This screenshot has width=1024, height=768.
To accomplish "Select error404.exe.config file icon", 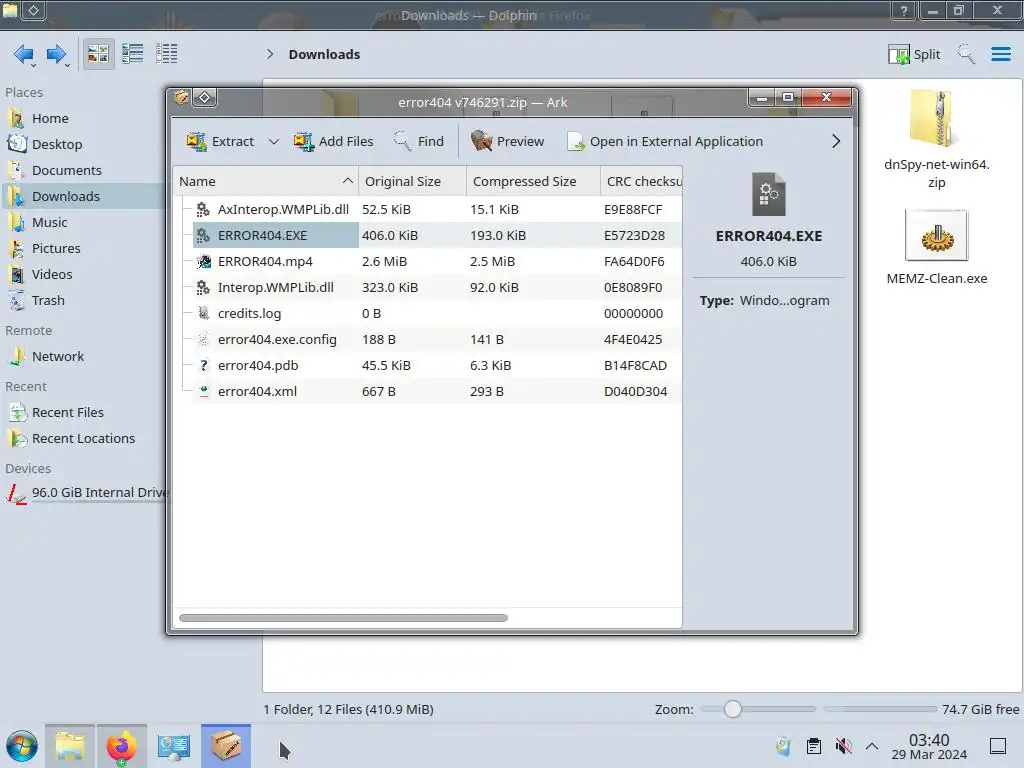I will pyautogui.click(x=204, y=340).
